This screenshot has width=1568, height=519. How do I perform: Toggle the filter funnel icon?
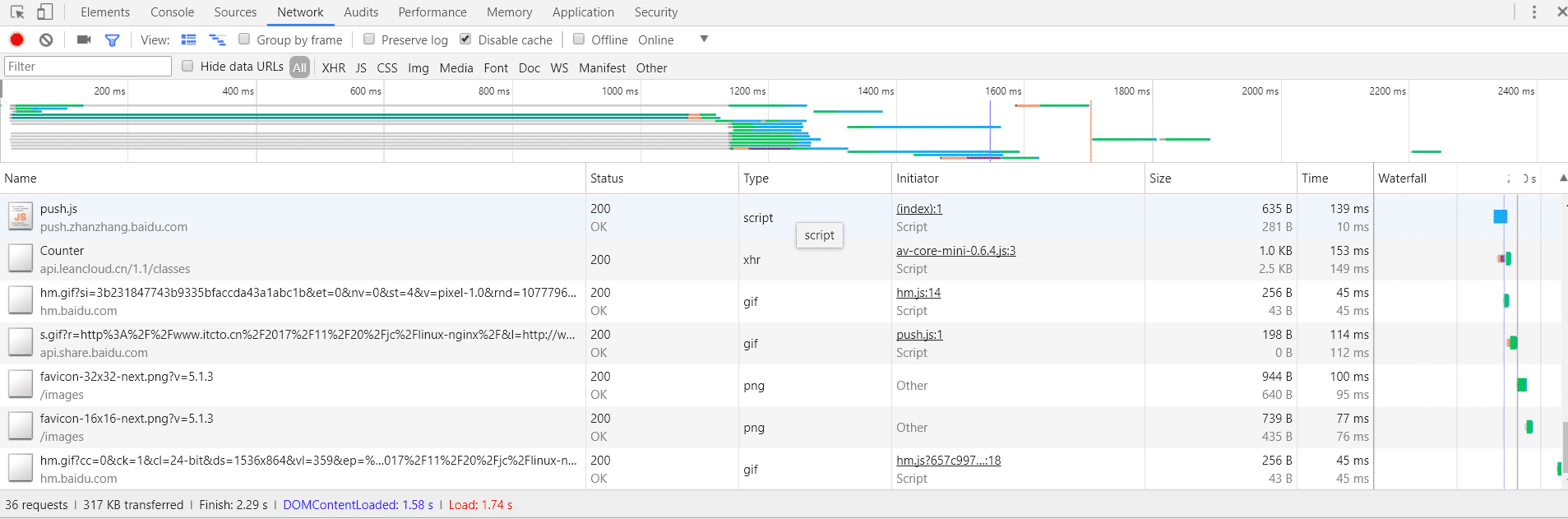click(113, 39)
